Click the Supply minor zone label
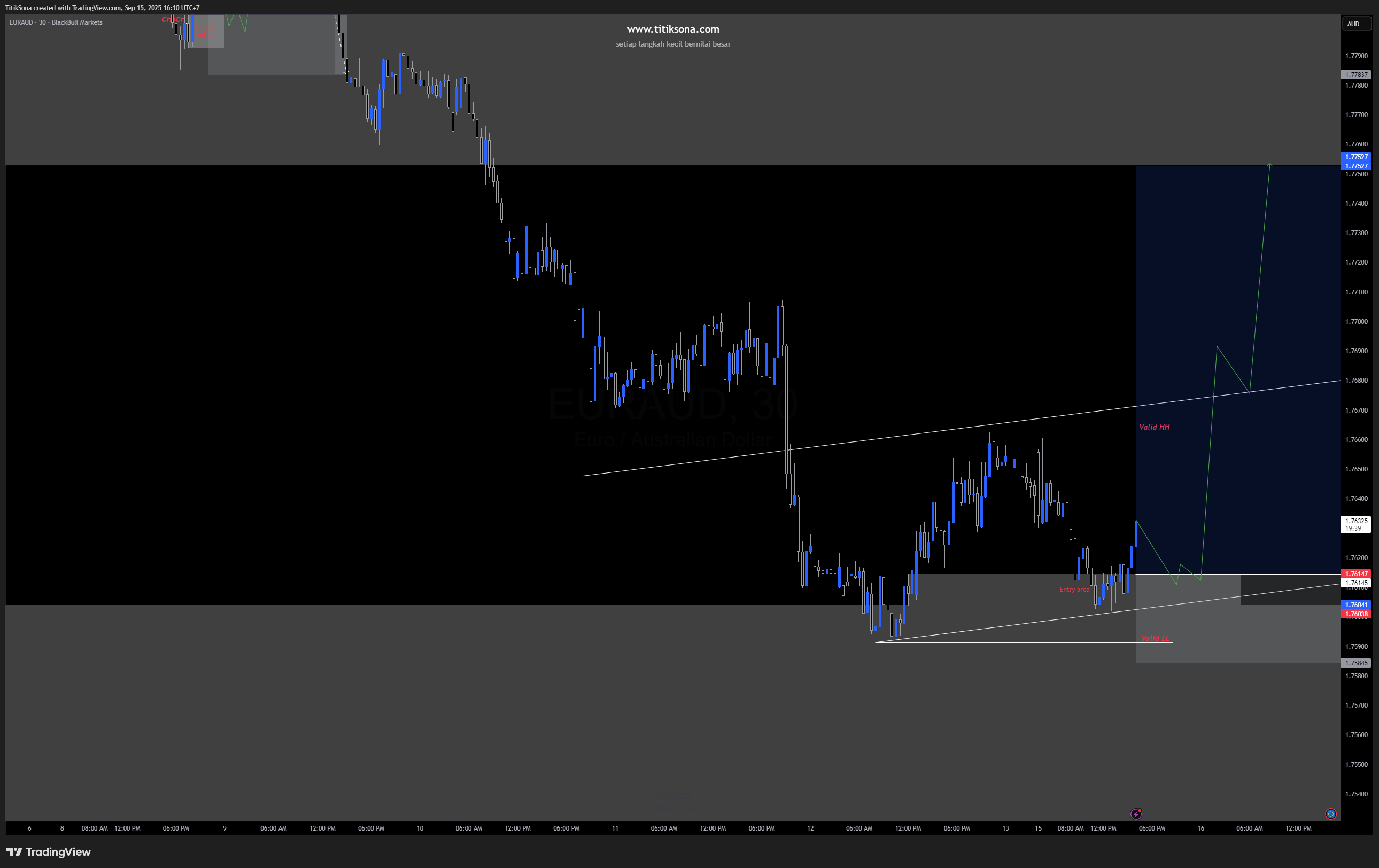 point(205,32)
